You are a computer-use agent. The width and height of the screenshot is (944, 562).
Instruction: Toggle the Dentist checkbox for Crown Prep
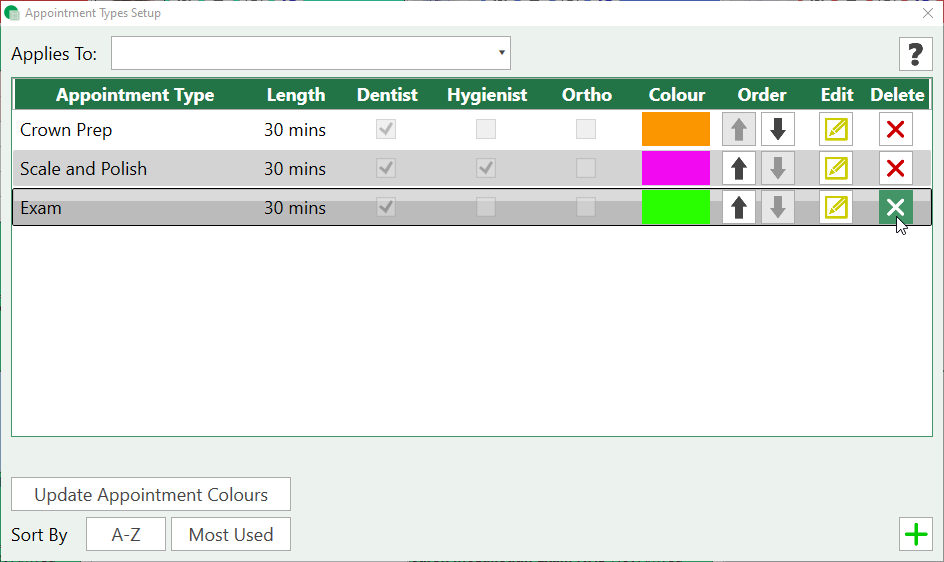click(x=386, y=129)
